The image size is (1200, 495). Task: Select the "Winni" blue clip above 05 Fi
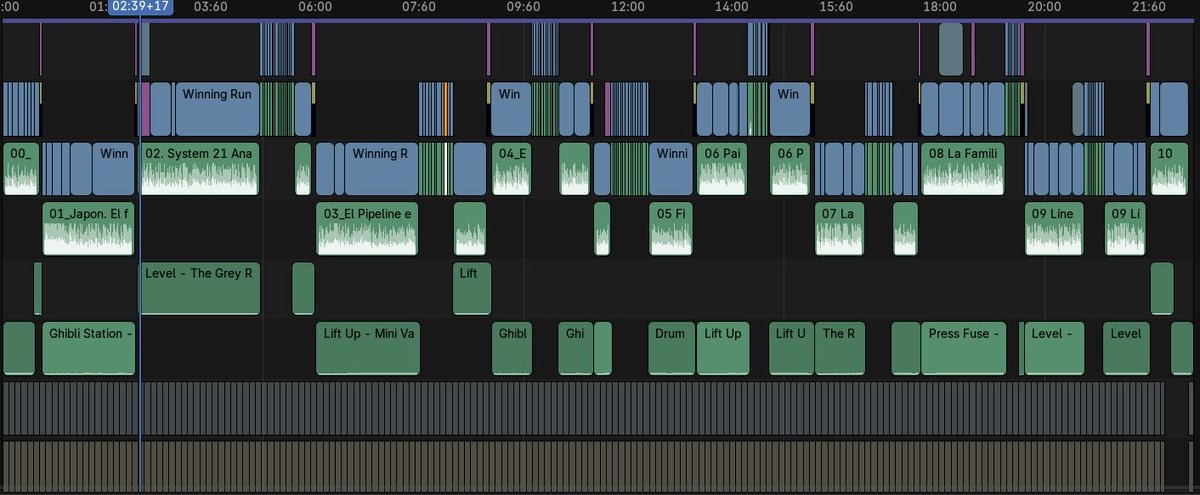[671, 169]
